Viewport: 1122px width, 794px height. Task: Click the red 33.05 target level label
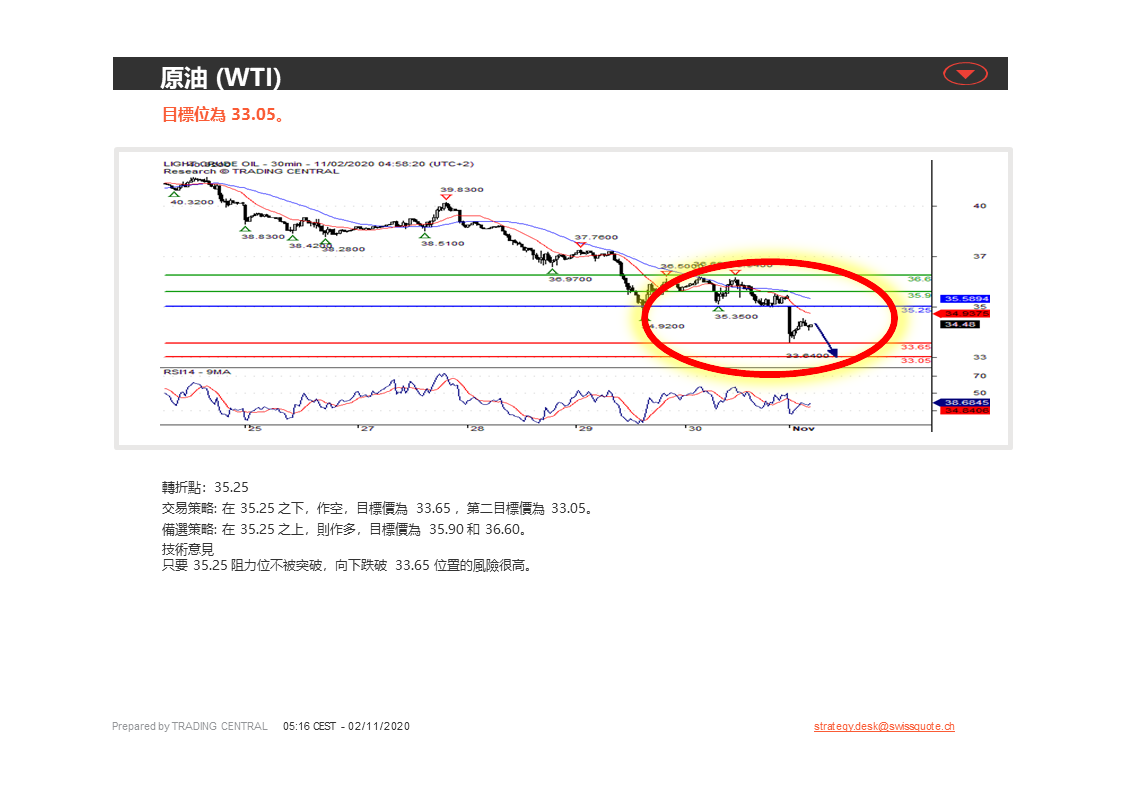(x=915, y=360)
